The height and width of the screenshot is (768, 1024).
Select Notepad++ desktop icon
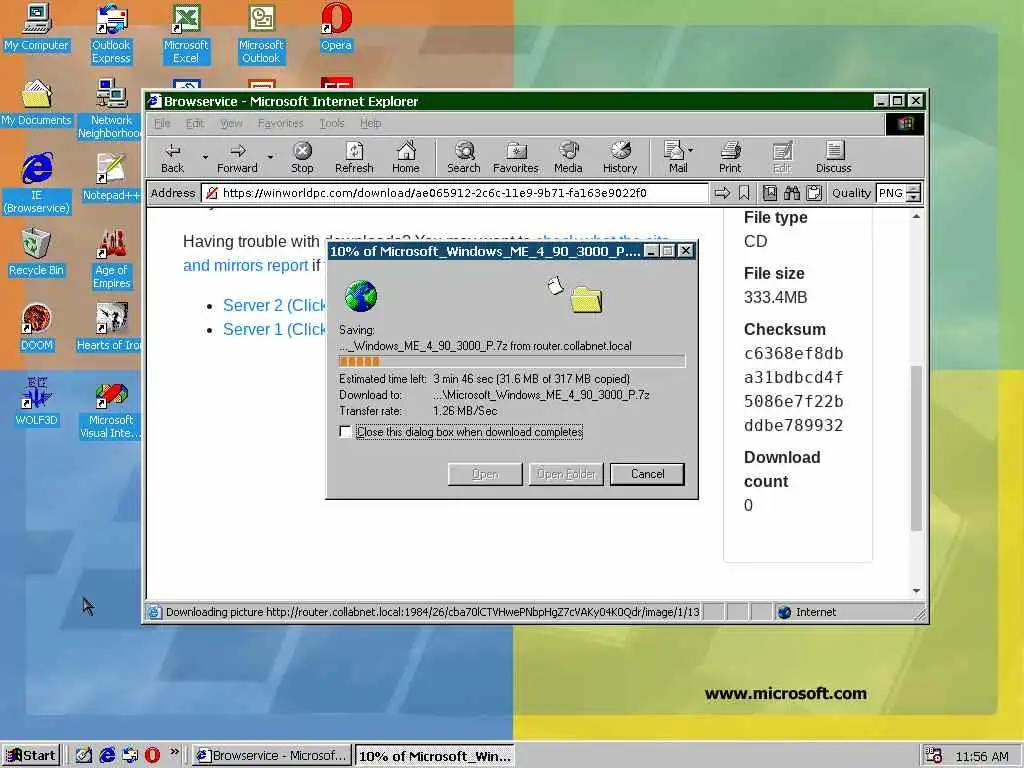(x=111, y=178)
